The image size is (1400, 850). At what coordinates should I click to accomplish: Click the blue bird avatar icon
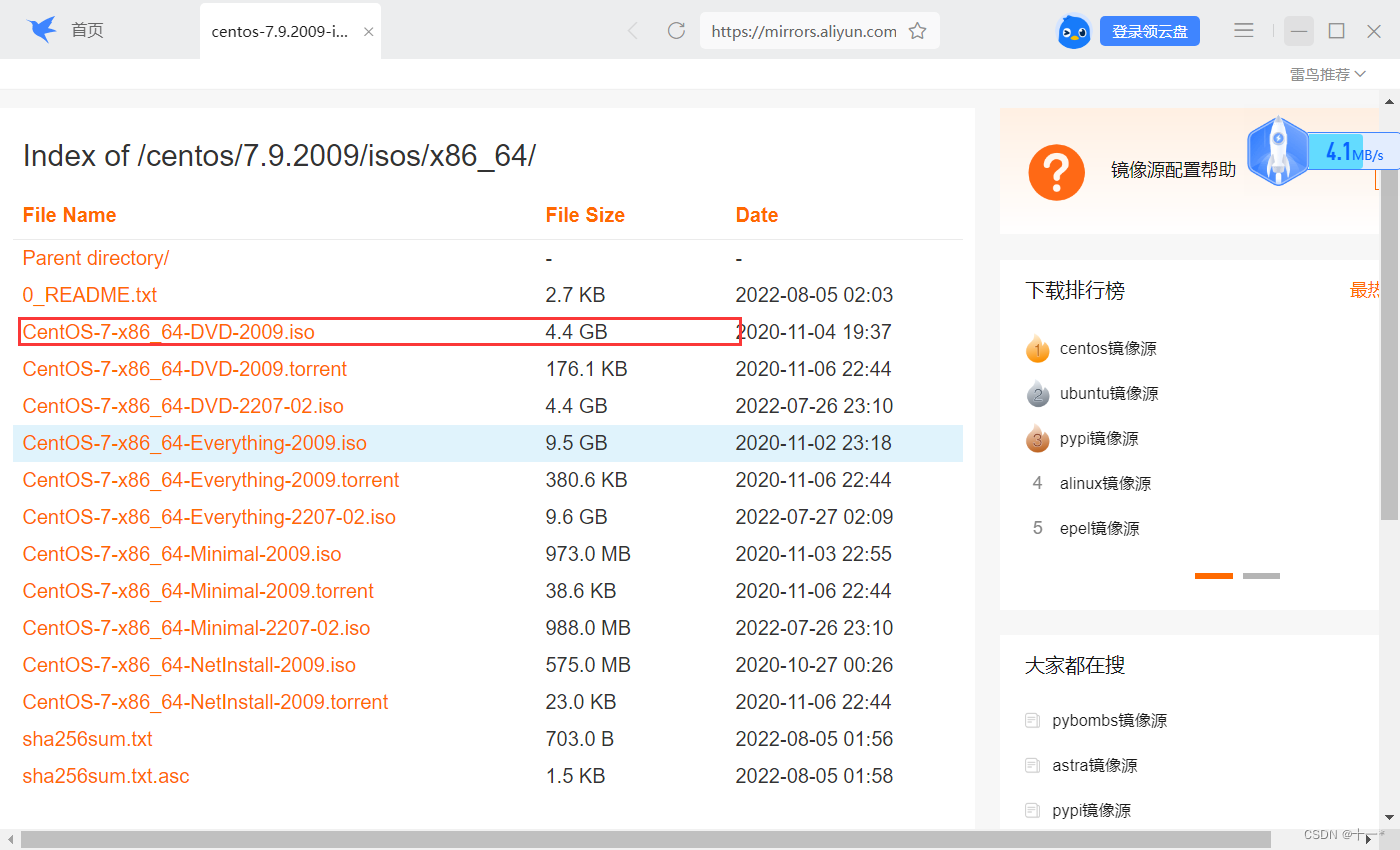coord(1074,31)
